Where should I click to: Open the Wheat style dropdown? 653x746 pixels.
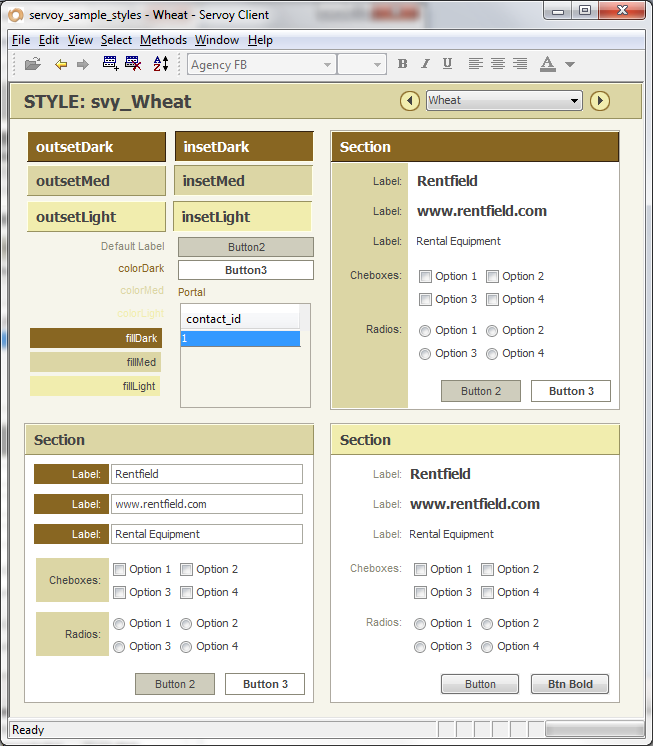point(504,100)
